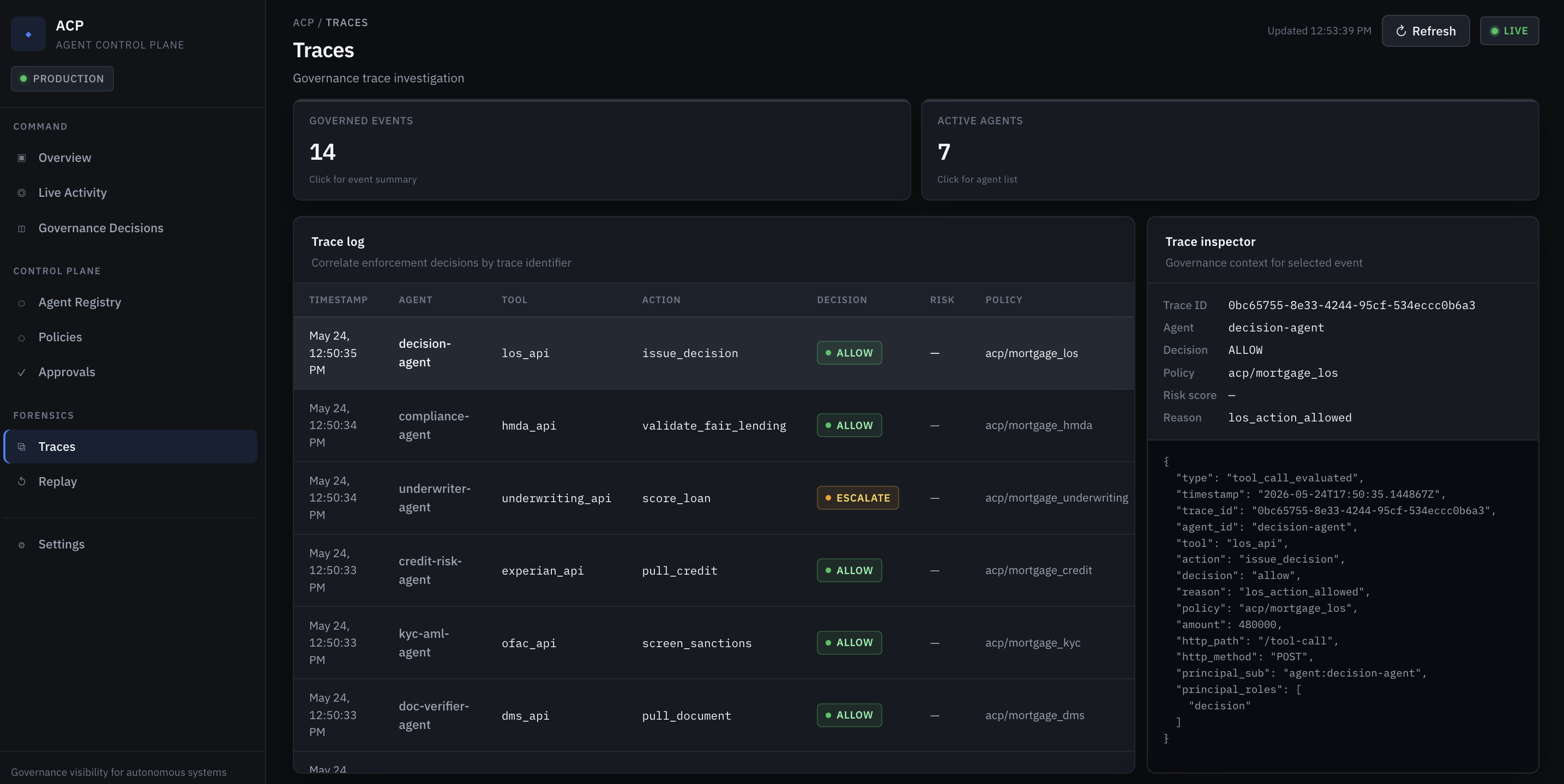Click the AGENT column header
The width and height of the screenshot is (1564, 784).
coord(416,300)
